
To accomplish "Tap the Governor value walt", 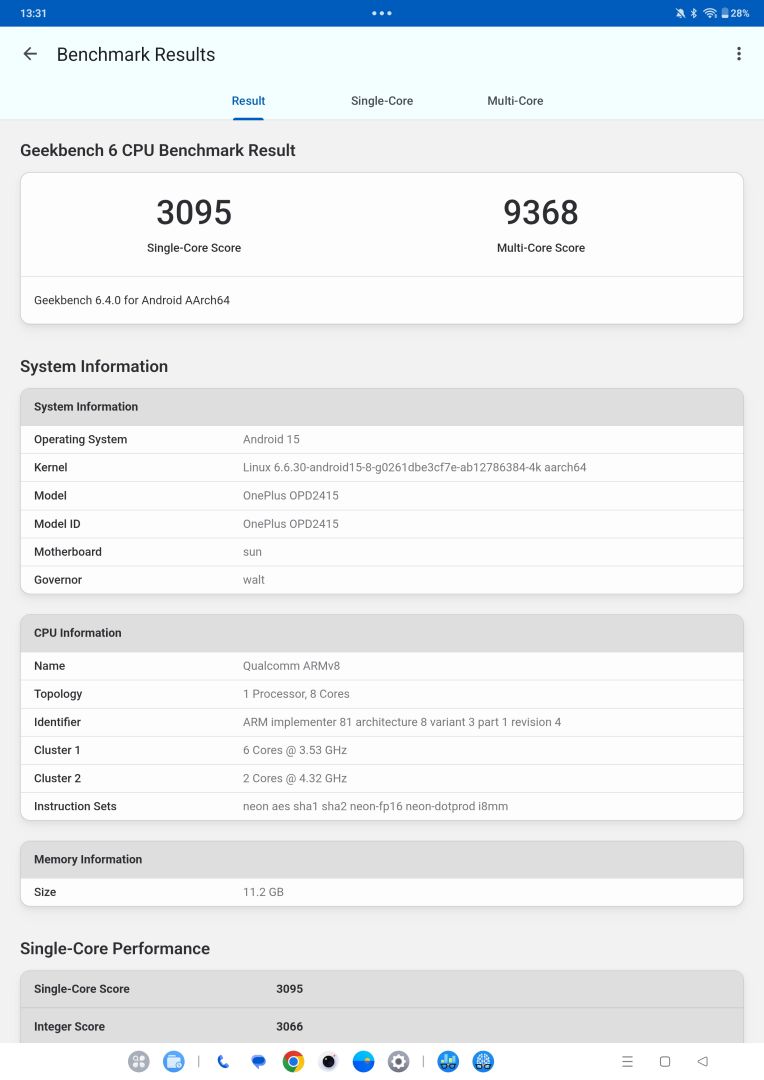I will pos(254,580).
